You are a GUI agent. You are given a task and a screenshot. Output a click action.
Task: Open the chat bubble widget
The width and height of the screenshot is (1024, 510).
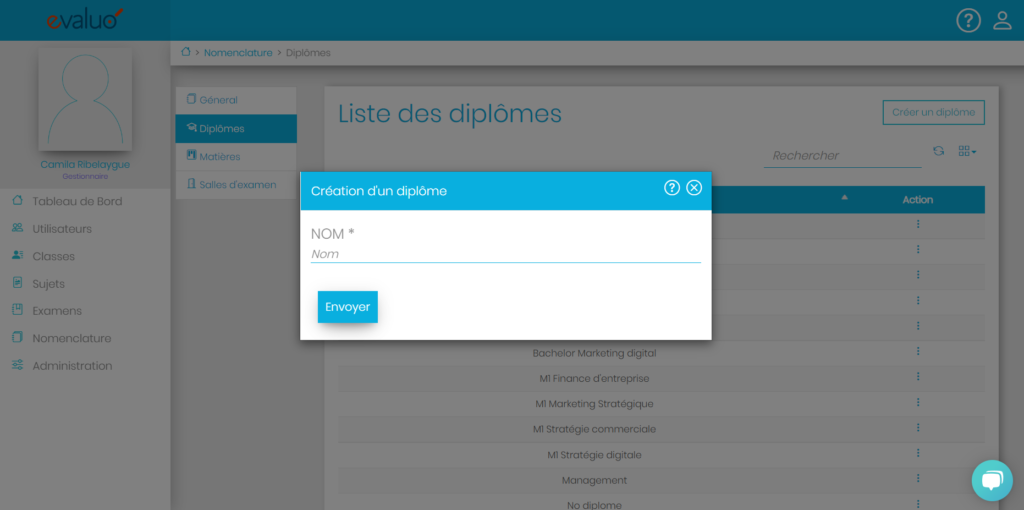[x=991, y=481]
